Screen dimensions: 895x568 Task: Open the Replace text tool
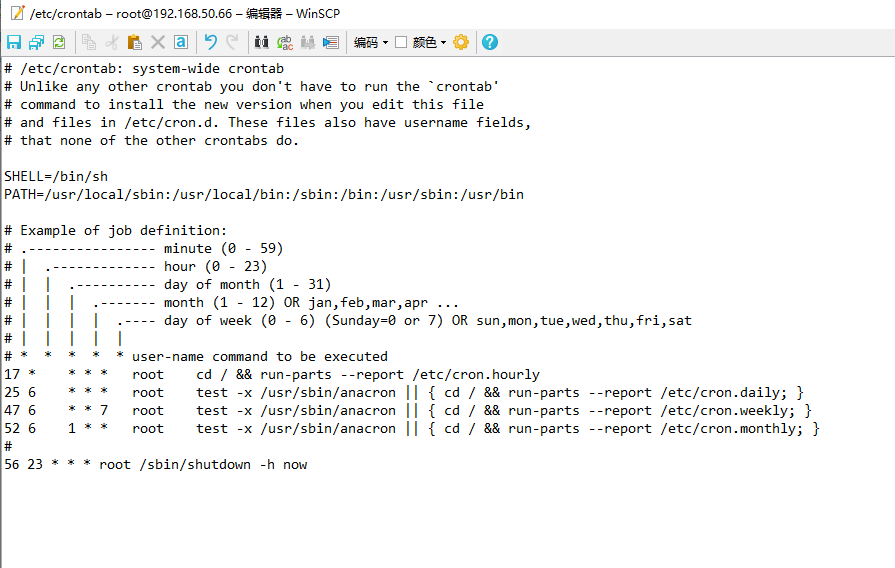[x=285, y=42]
